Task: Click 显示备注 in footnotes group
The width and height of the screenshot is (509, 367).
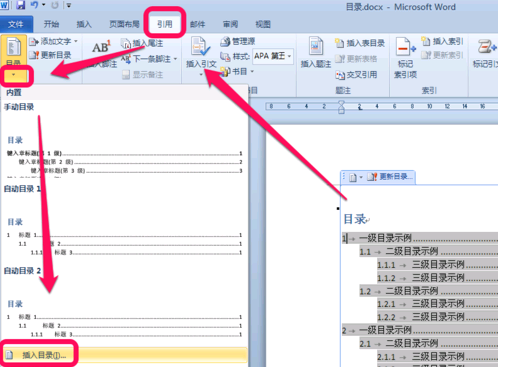Action: [143, 74]
